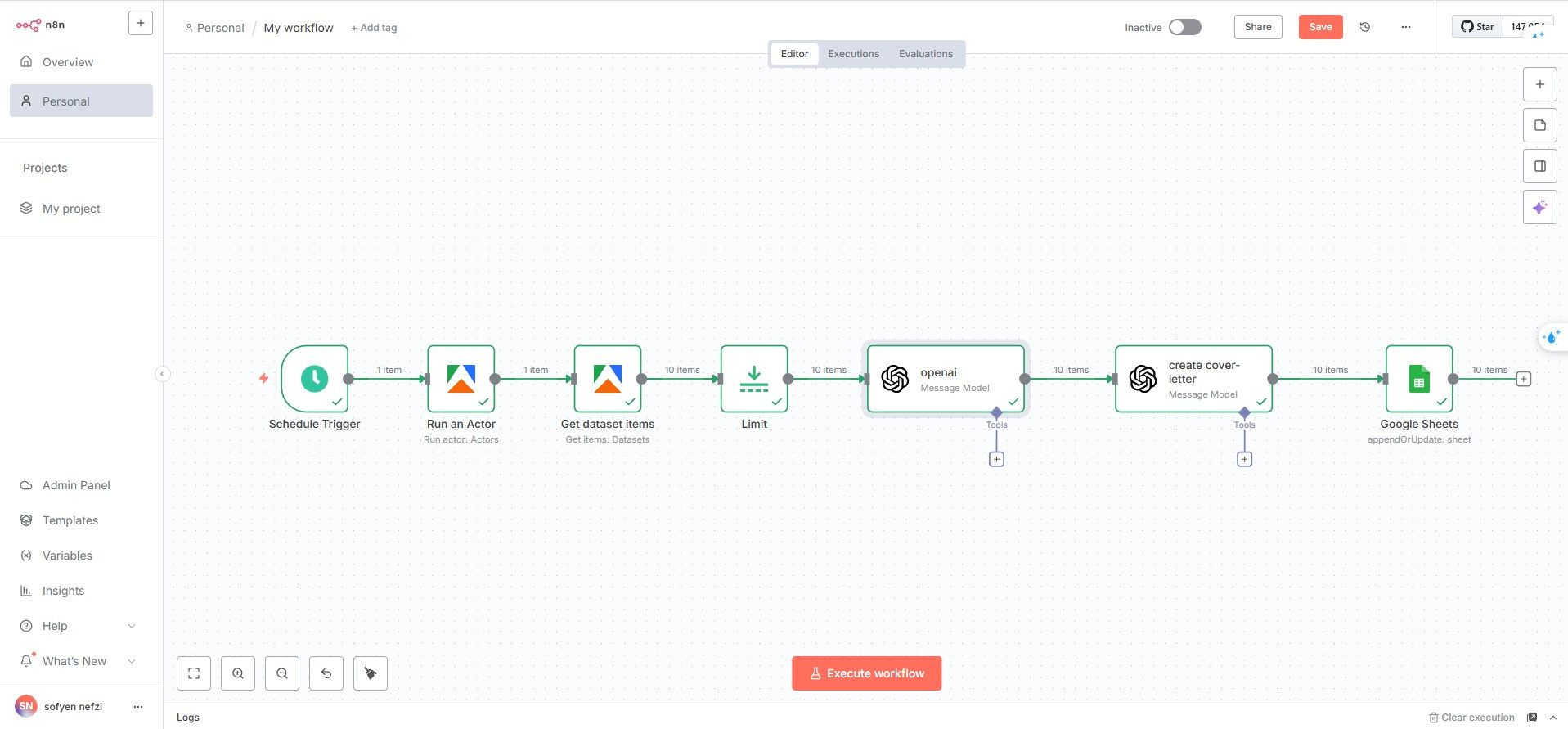Open Variables page
The height and width of the screenshot is (729, 1568).
click(x=81, y=556)
